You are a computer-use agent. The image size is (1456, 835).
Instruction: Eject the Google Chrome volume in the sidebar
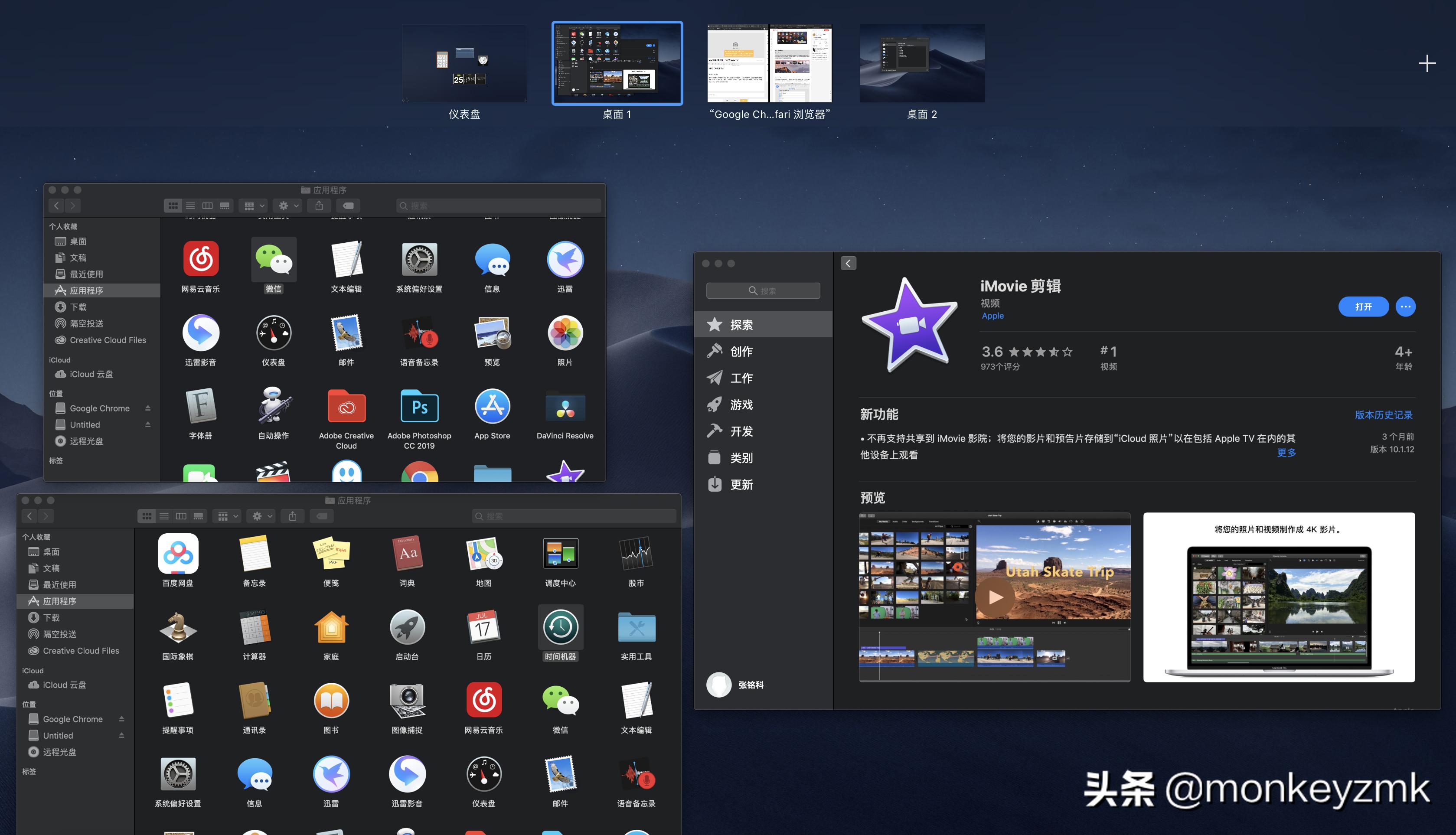click(147, 408)
